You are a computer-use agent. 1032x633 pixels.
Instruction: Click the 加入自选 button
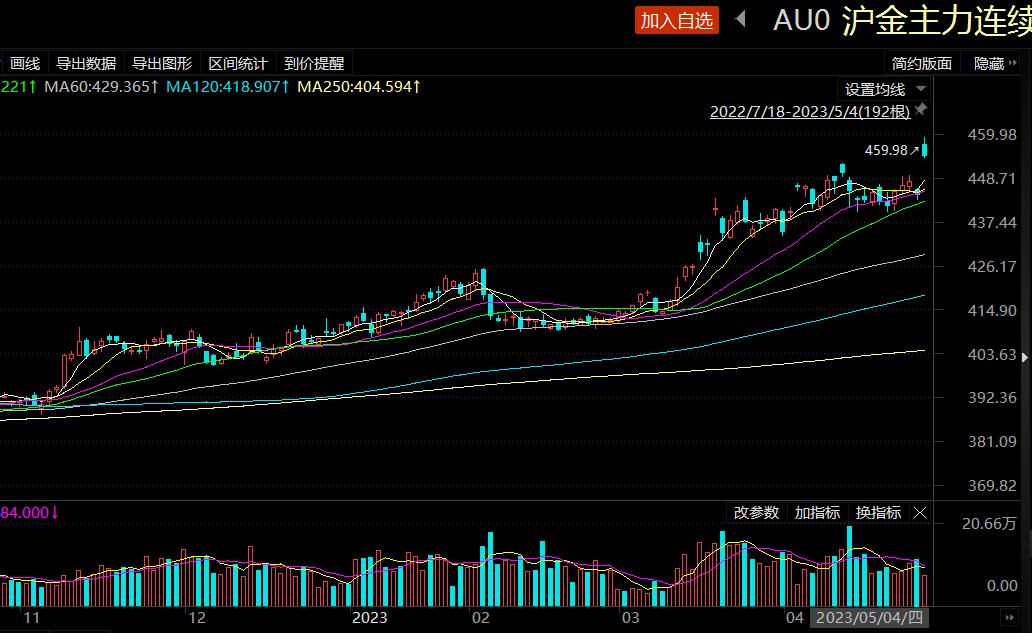coord(677,20)
